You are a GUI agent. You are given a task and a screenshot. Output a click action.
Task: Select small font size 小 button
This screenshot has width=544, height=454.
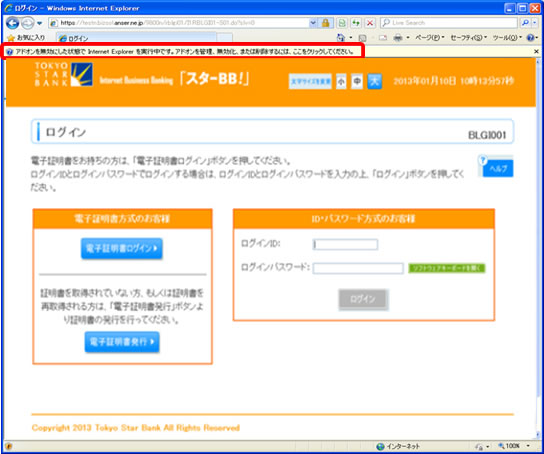(x=341, y=81)
